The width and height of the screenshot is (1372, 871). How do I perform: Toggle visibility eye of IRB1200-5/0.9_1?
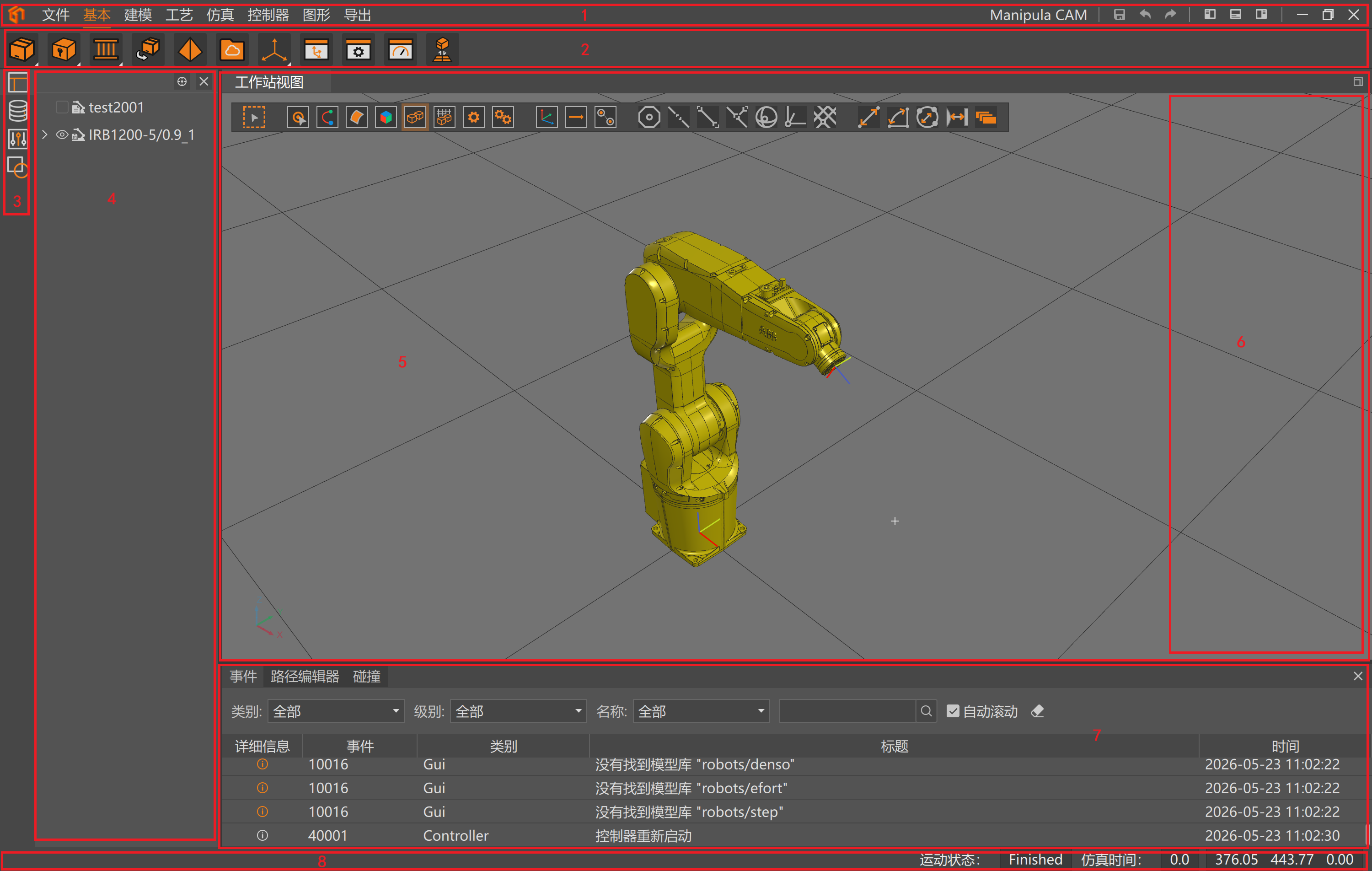coord(62,134)
